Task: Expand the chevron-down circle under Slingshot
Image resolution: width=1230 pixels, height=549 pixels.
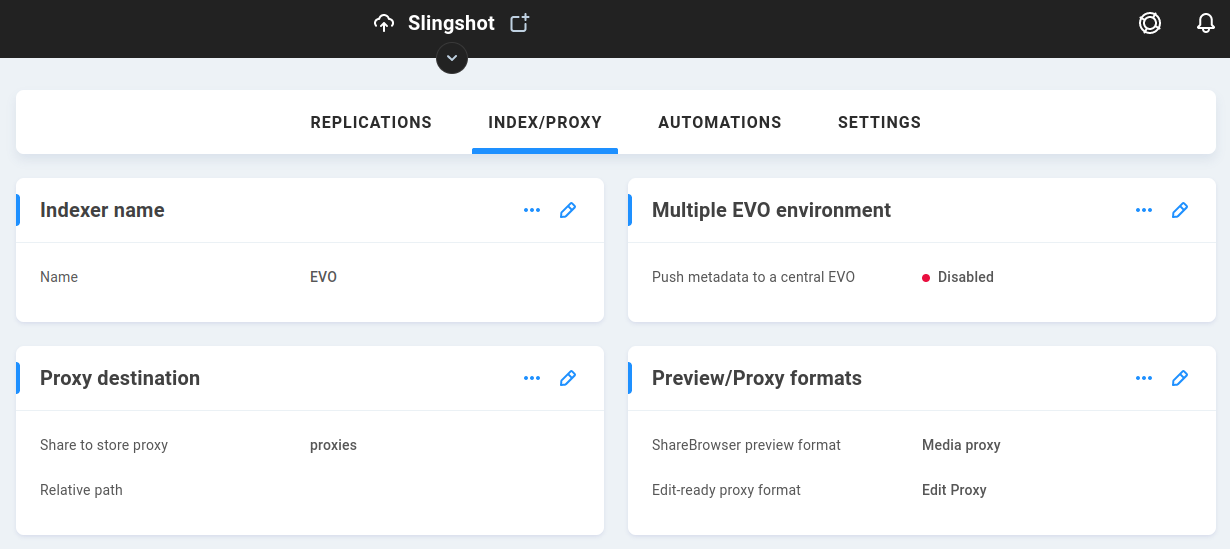Action: 452,58
